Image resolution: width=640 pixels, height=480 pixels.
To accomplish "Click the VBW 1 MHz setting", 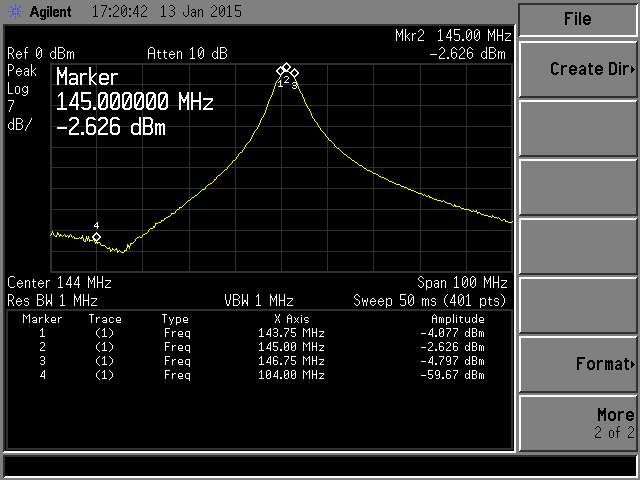I will [x=258, y=300].
